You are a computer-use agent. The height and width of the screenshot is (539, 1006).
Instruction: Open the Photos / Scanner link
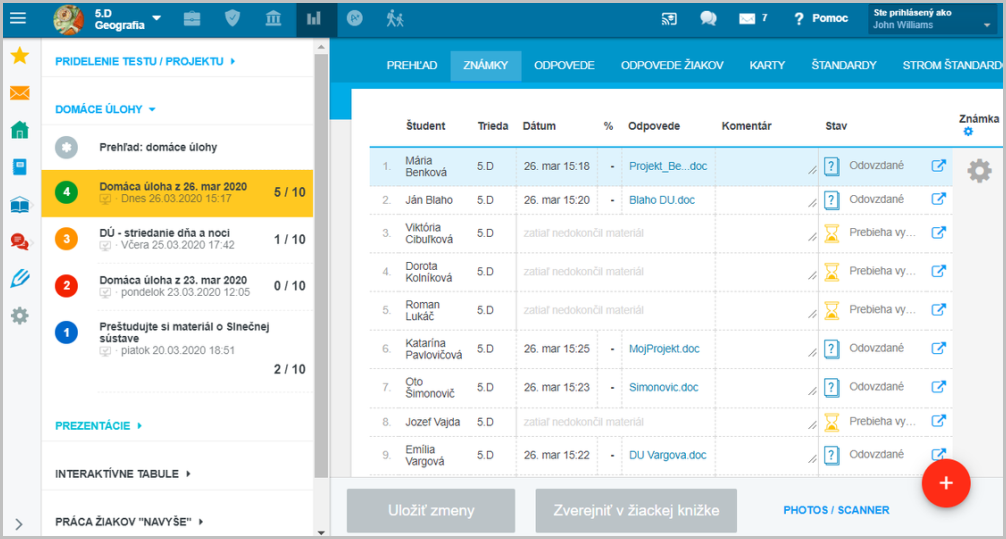pos(836,510)
